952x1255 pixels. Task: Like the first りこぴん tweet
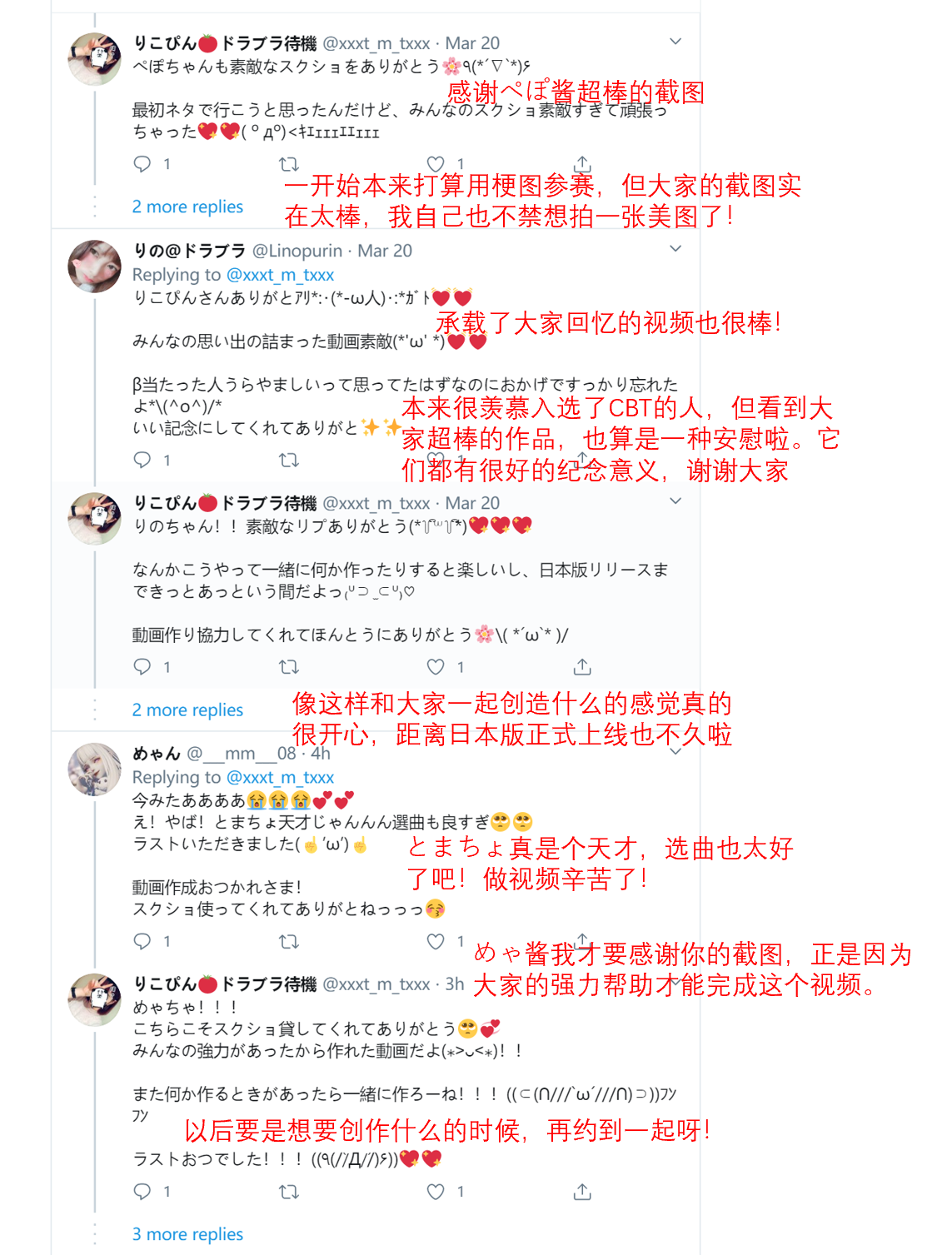(436, 164)
